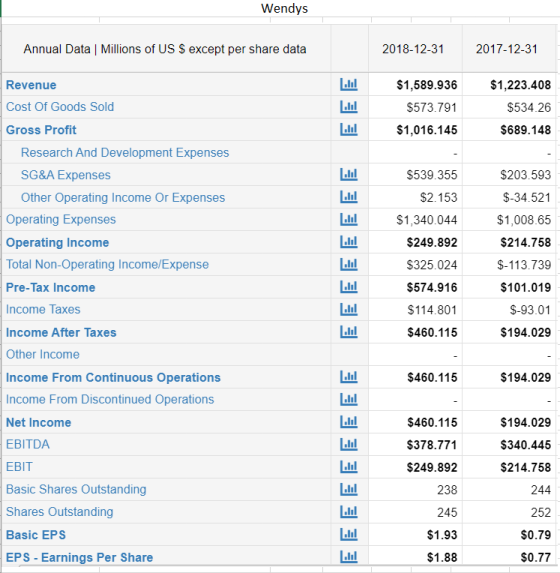Screen dimensions: 560x573
Task: Open the Income Taxes chart icon
Action: pos(349,310)
